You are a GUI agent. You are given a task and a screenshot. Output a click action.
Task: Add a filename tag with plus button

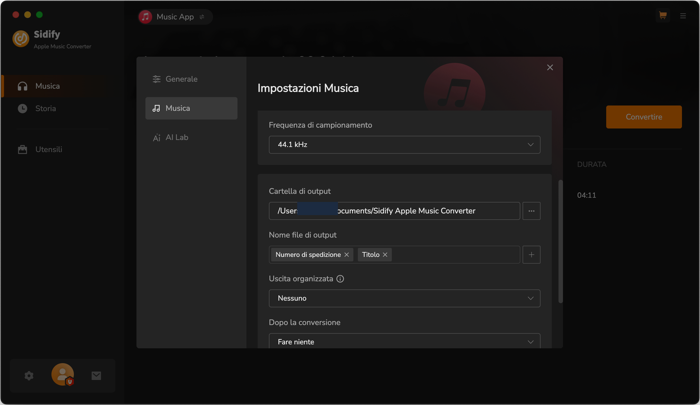point(531,255)
